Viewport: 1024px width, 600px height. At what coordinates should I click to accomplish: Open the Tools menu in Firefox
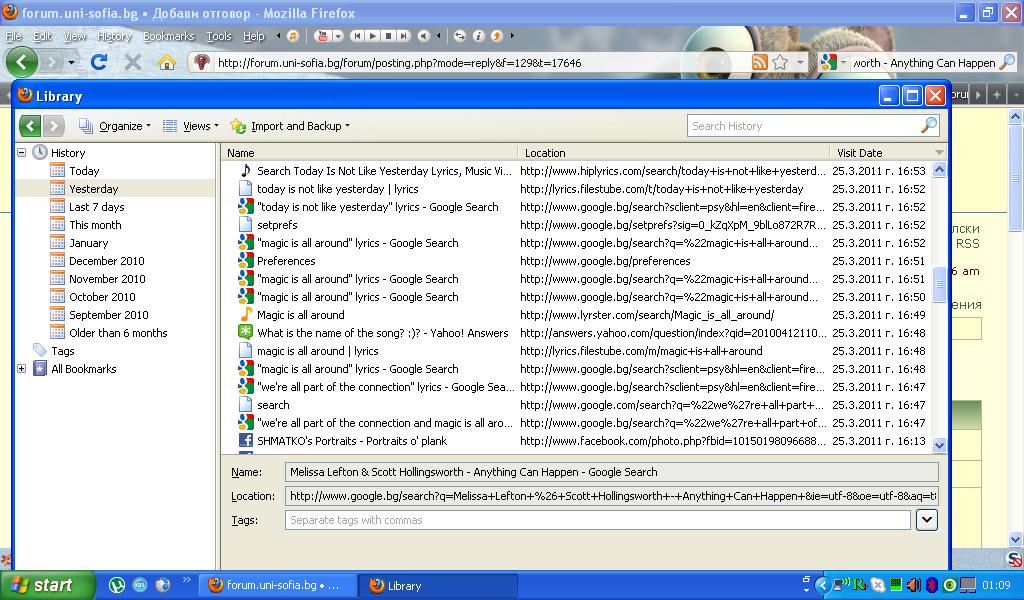click(x=218, y=36)
